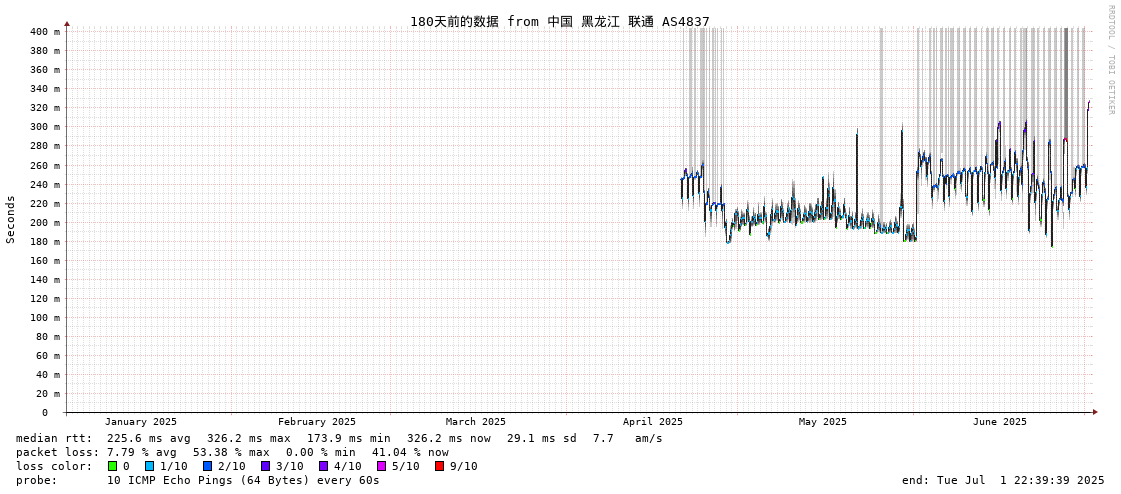The image size is (1121, 494).
Task: Click the January 2025 axis label
Action: click(x=141, y=422)
